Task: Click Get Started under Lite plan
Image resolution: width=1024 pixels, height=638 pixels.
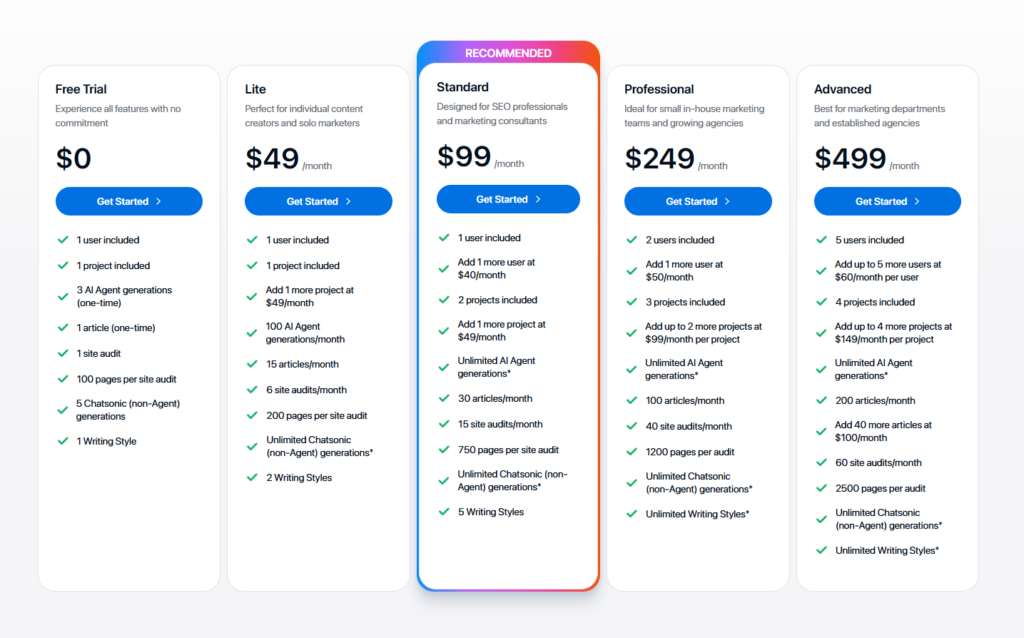Action: click(x=318, y=201)
